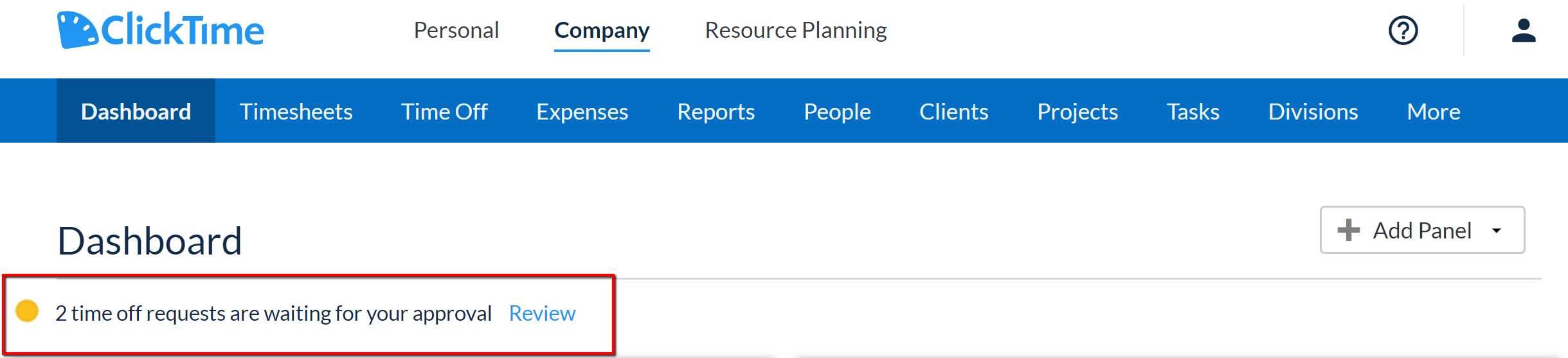Review pending time off requests

coord(542,313)
